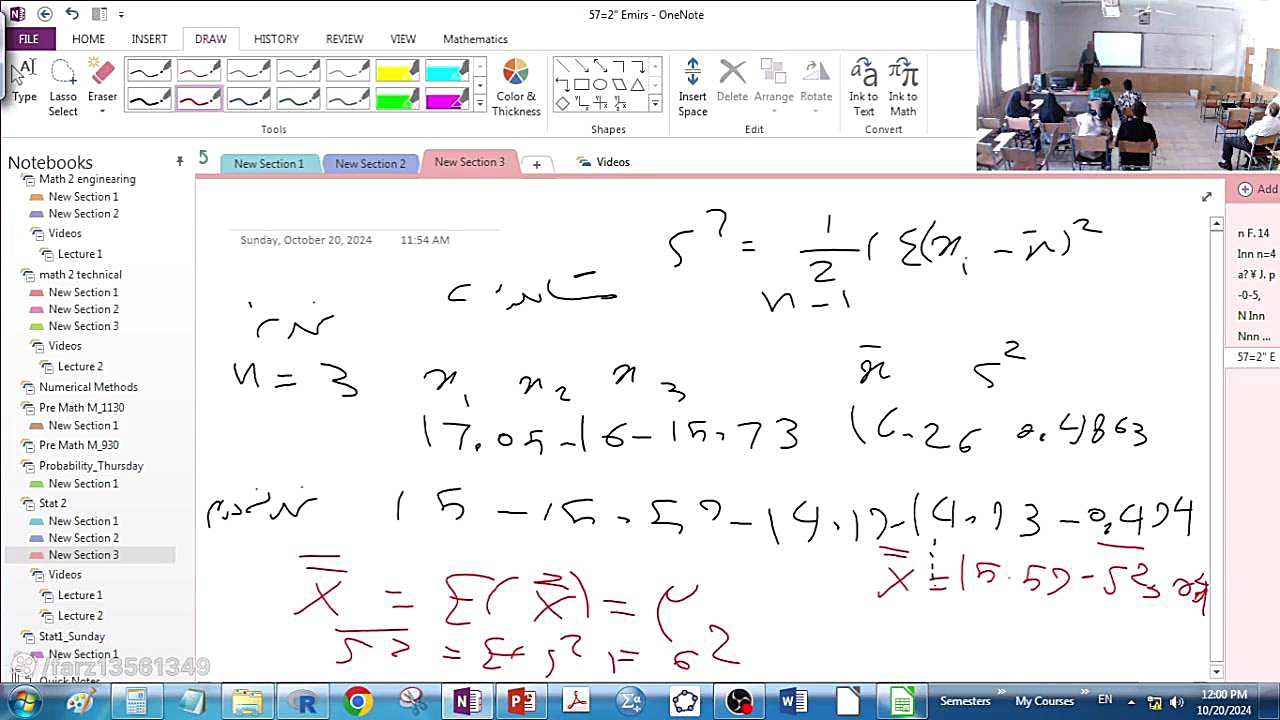
Task: Click the Insert Space tool
Action: tap(693, 88)
